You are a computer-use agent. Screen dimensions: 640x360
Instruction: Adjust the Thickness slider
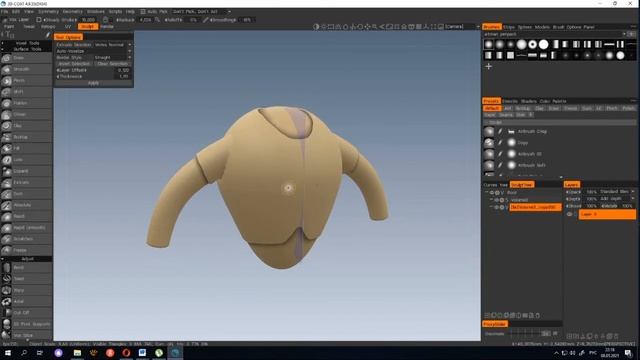coord(93,76)
